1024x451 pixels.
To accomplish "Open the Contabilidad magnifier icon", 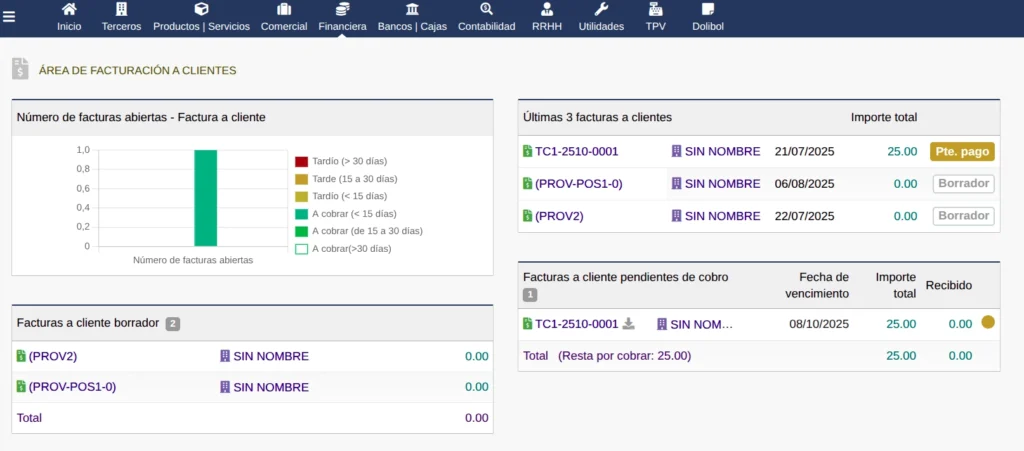I will [486, 9].
